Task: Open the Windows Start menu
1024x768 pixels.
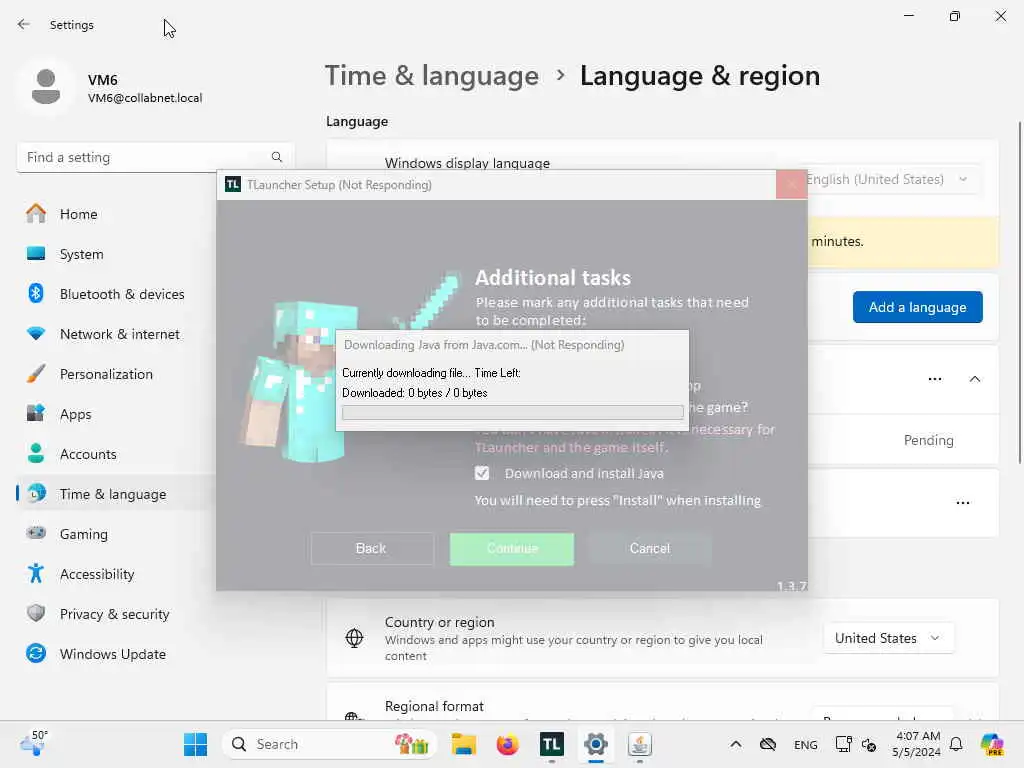Action: coord(195,744)
